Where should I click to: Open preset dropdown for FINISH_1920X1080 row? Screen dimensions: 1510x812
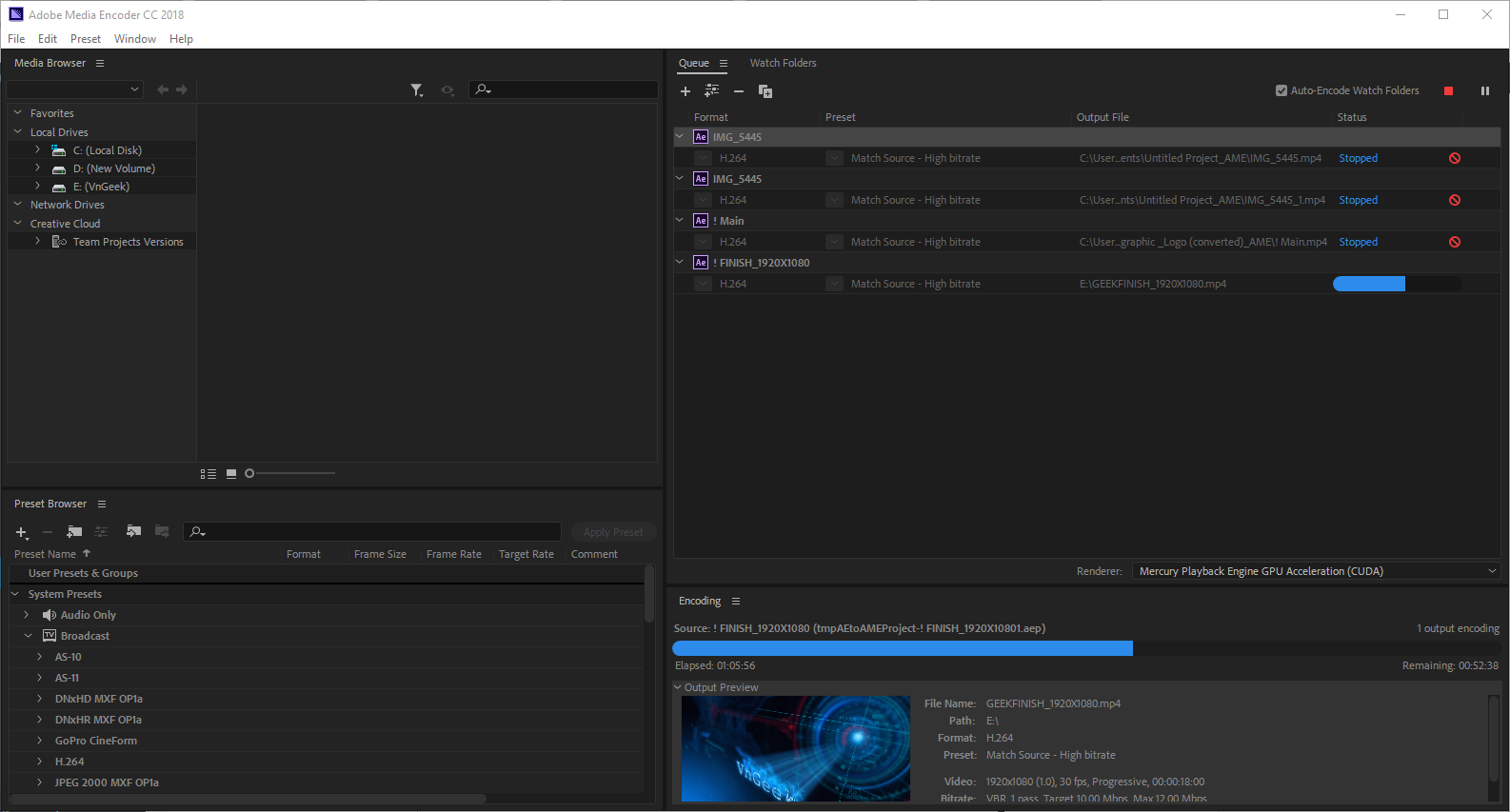coord(834,284)
